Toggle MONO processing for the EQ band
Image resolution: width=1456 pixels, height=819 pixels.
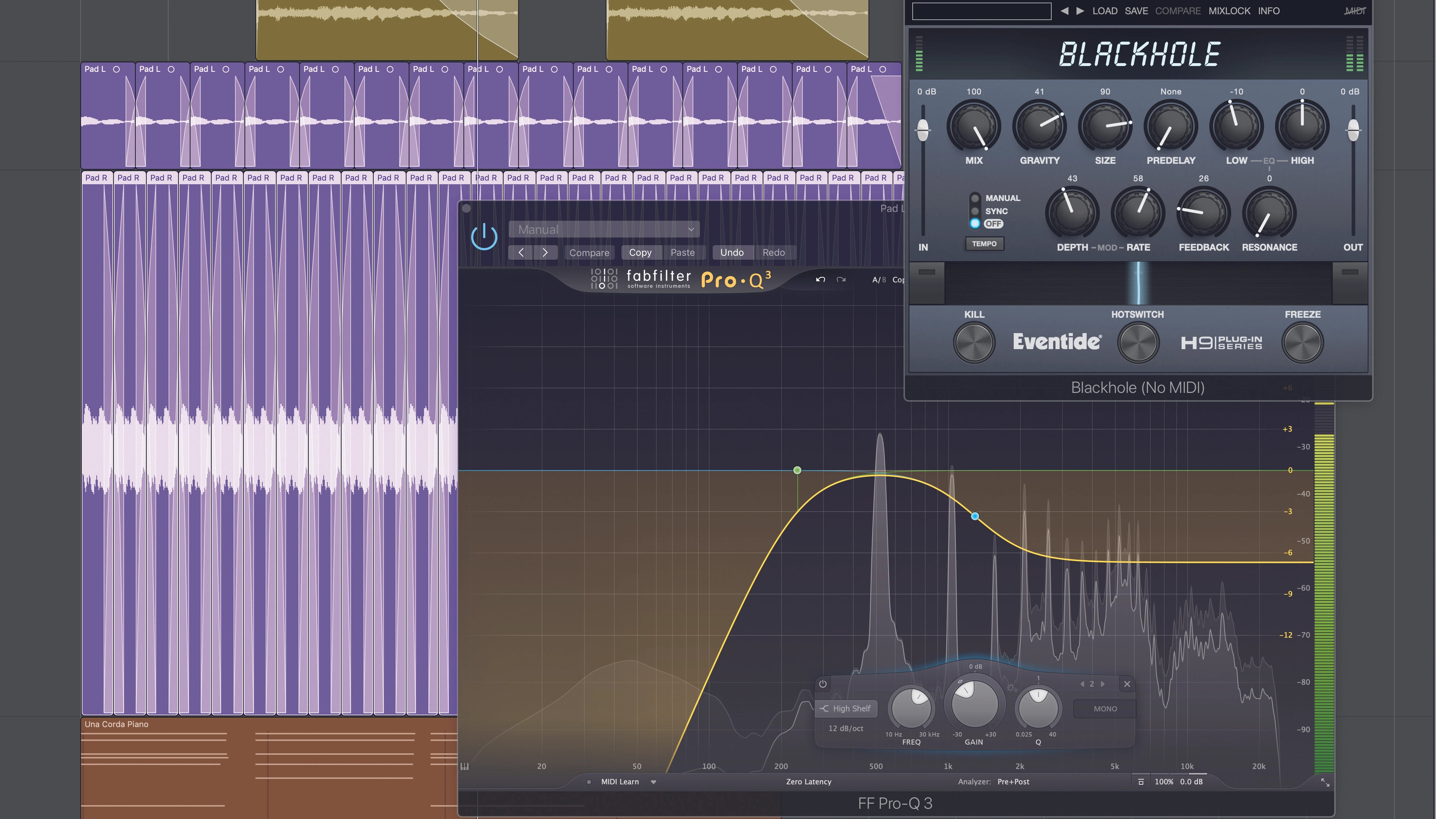pyautogui.click(x=1105, y=709)
